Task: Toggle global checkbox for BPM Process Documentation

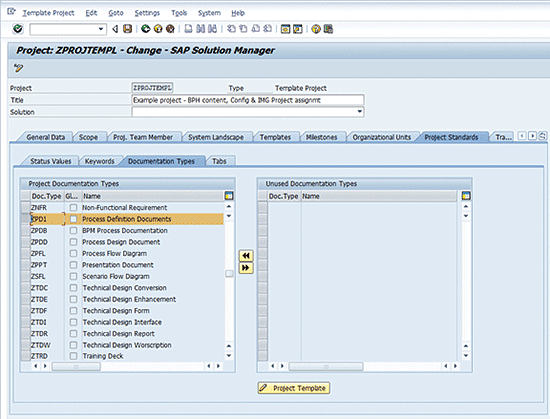Action: [x=73, y=231]
